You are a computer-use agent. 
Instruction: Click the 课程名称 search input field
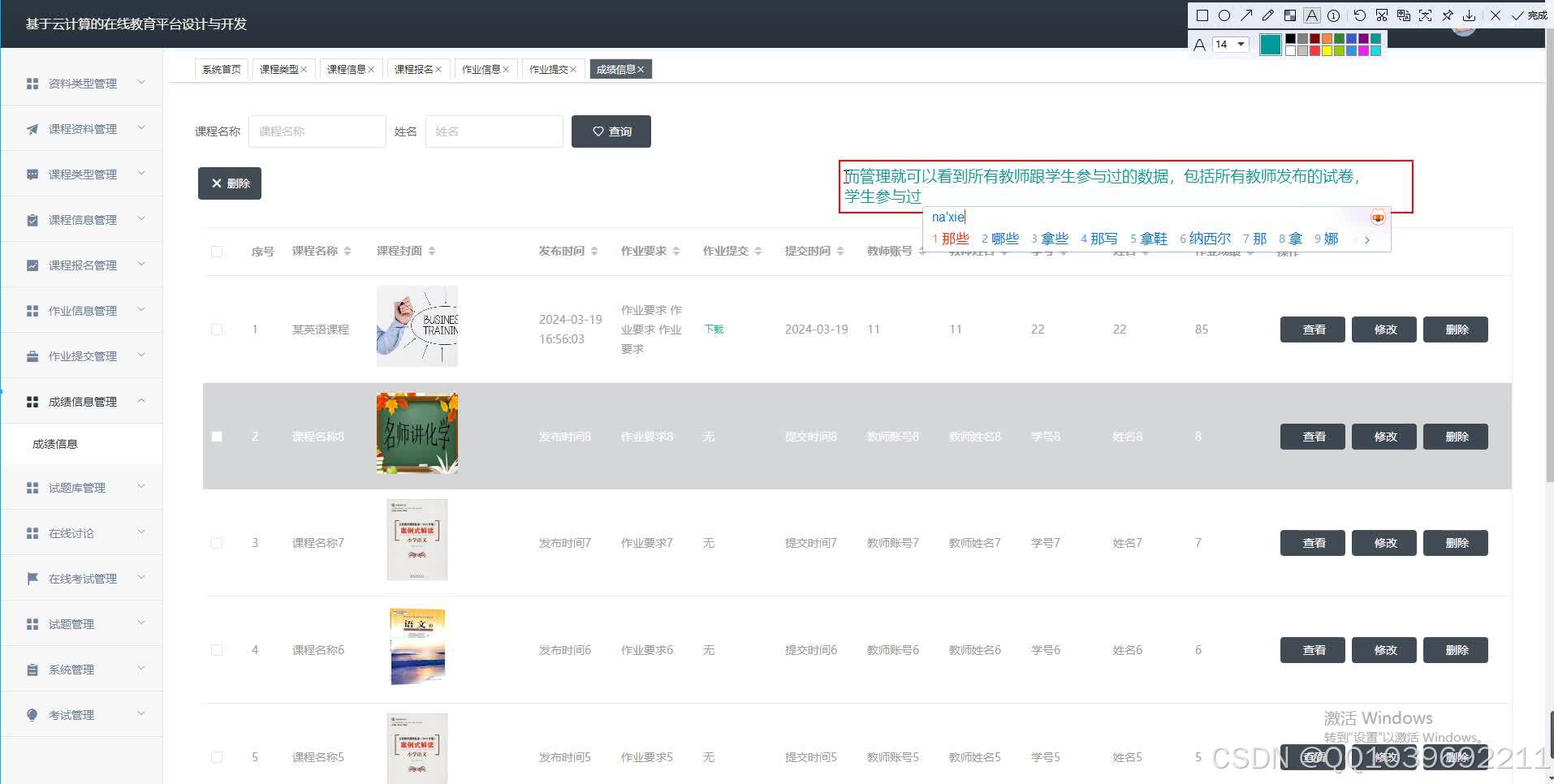[x=317, y=131]
